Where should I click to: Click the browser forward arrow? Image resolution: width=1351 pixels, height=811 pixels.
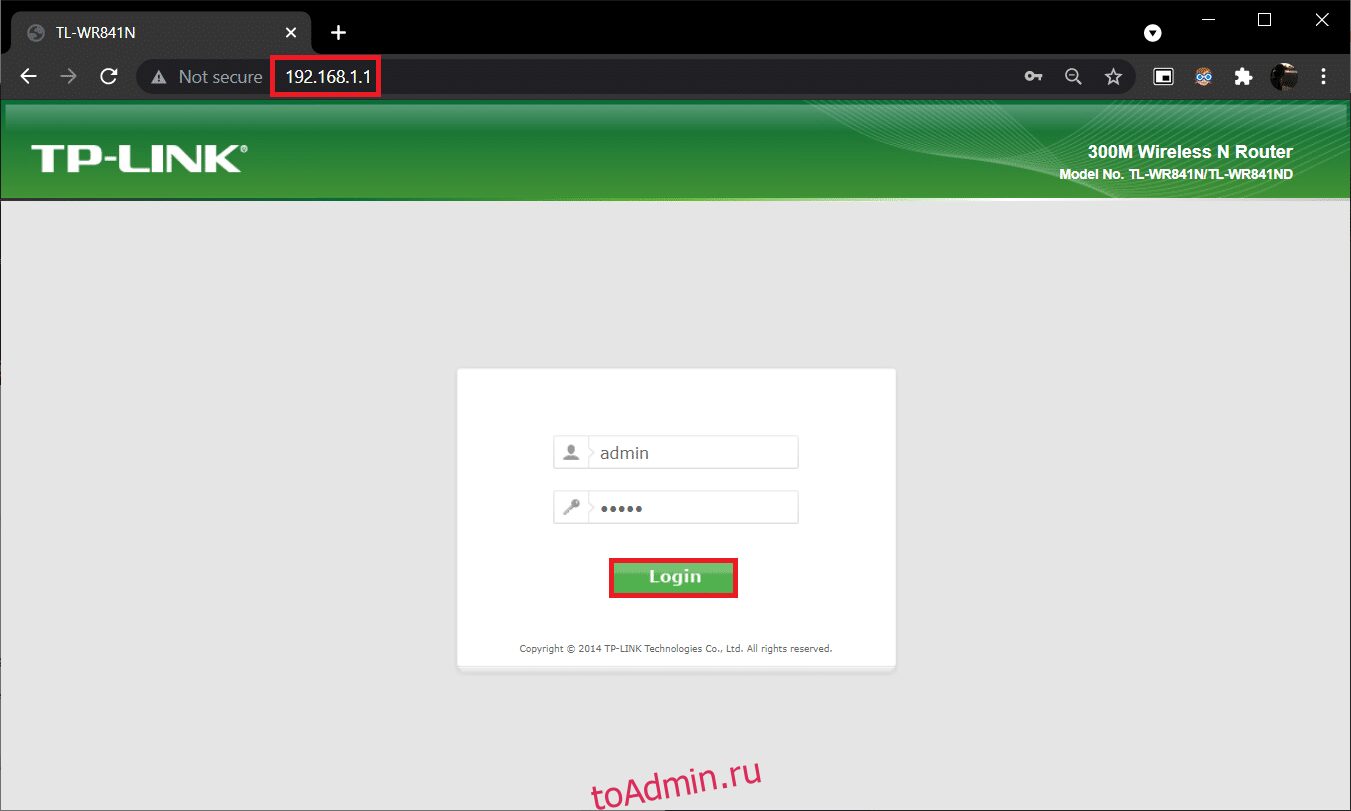69,76
